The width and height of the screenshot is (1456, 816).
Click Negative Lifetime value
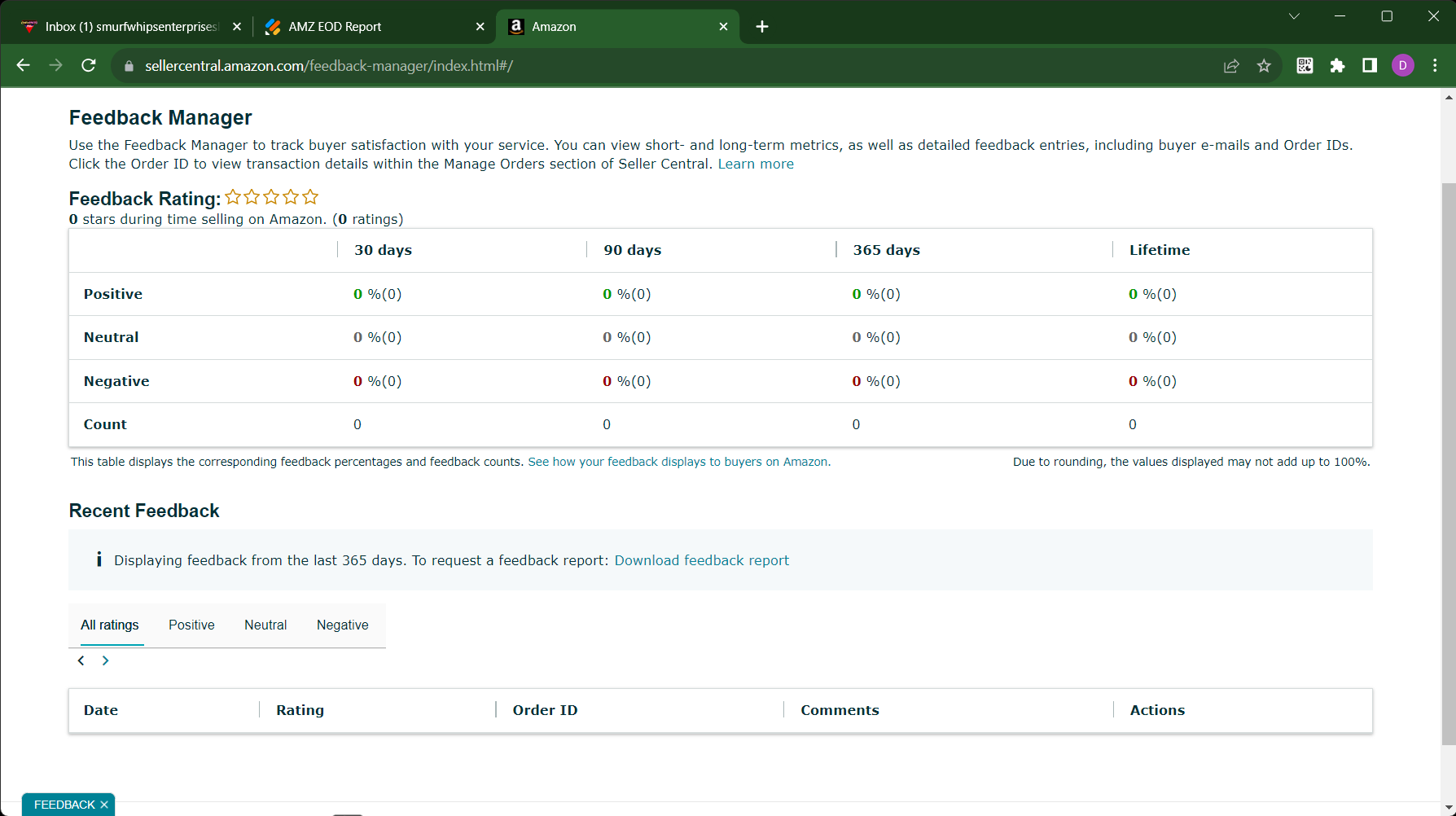[1152, 381]
